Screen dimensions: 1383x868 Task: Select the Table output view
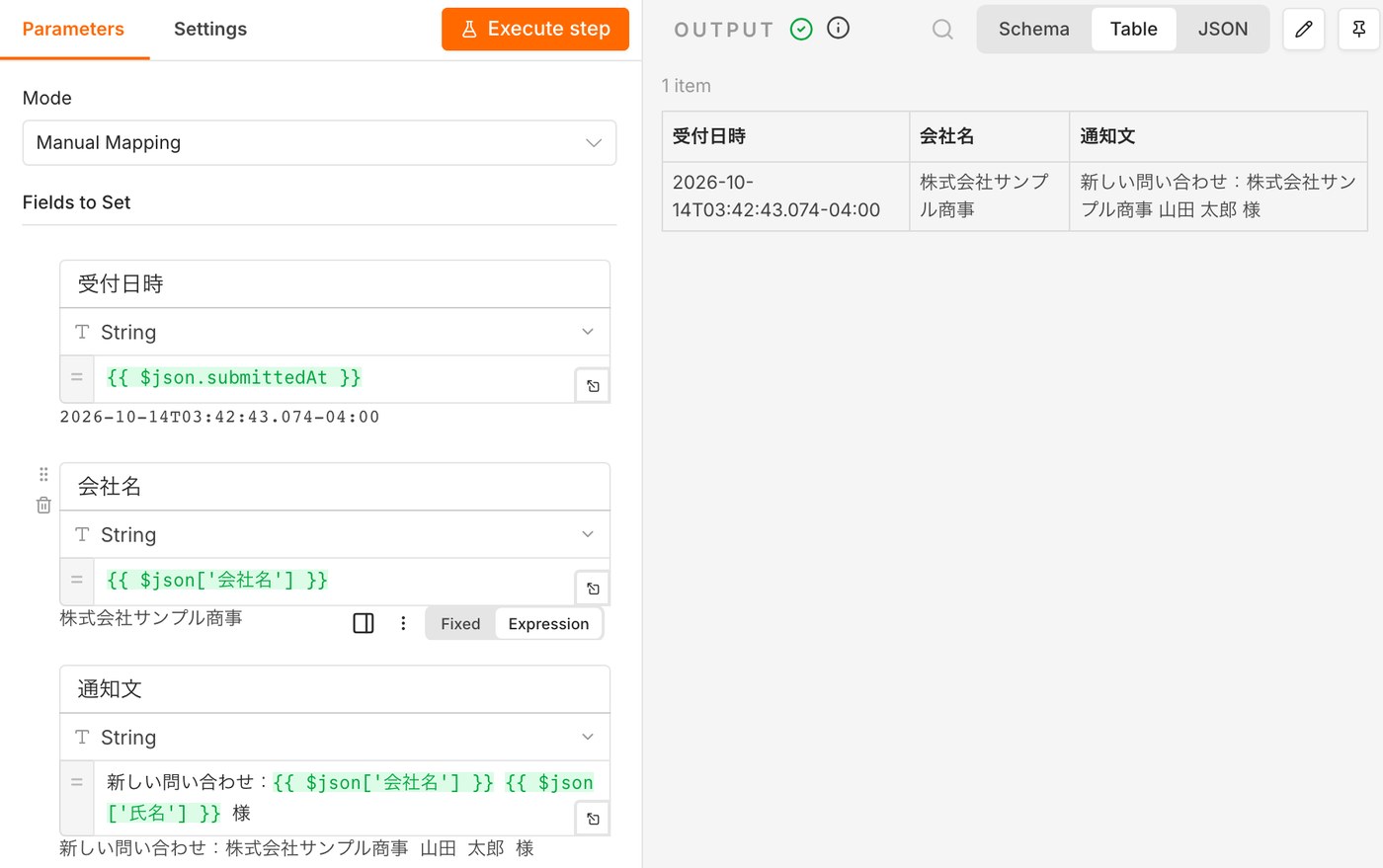pos(1133,29)
